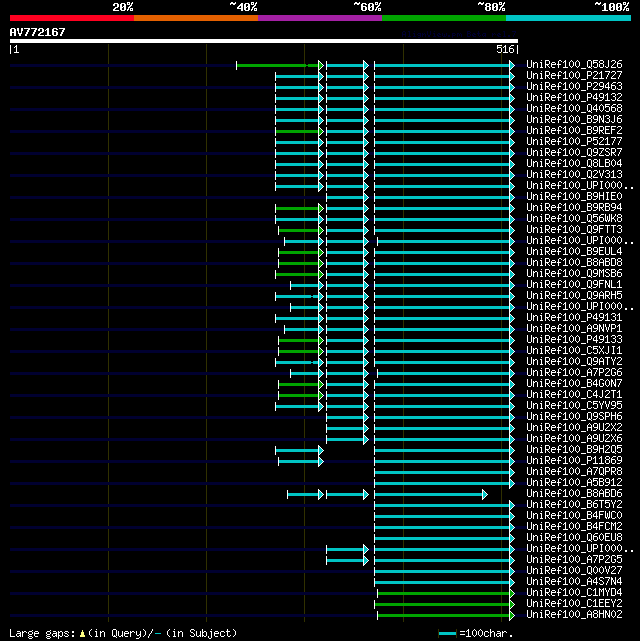This screenshot has width=640, height=641.
Task: Click UniRef100_C4J2T1 entry name
Action: click(574, 394)
